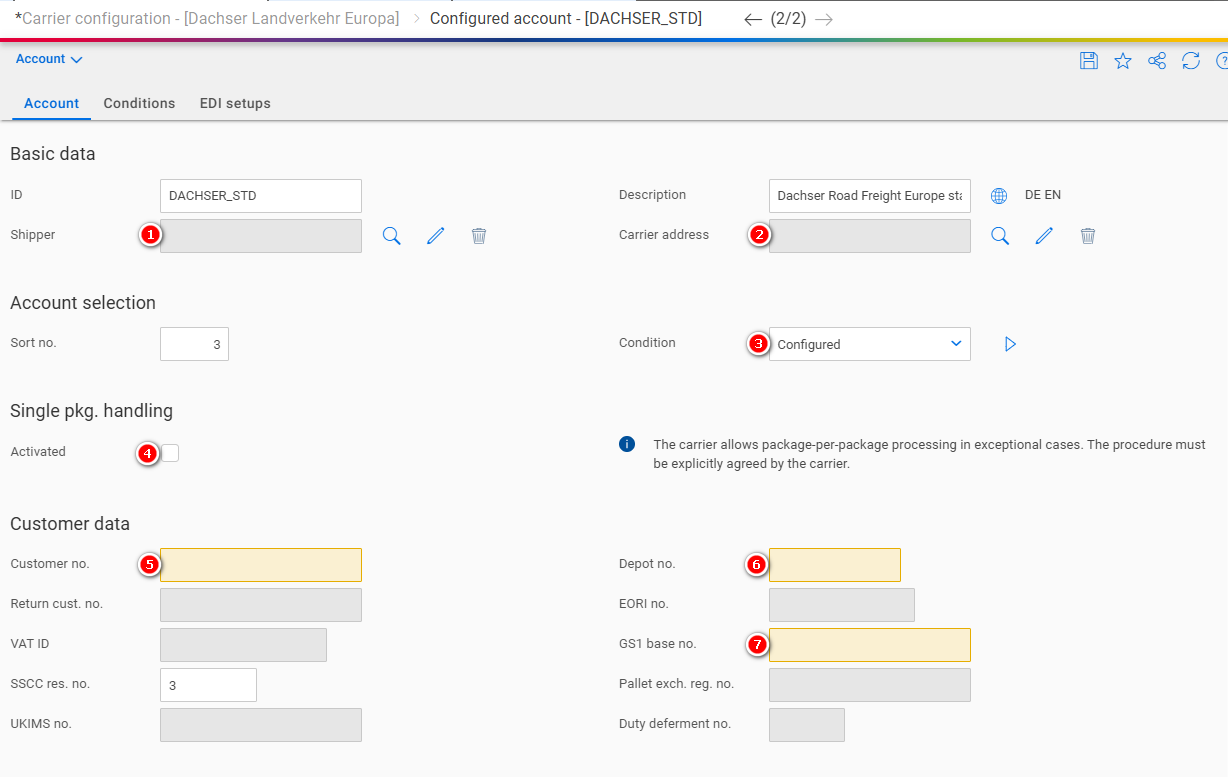Click the info icon beside carrier note
The width and height of the screenshot is (1228, 777).
[627, 444]
